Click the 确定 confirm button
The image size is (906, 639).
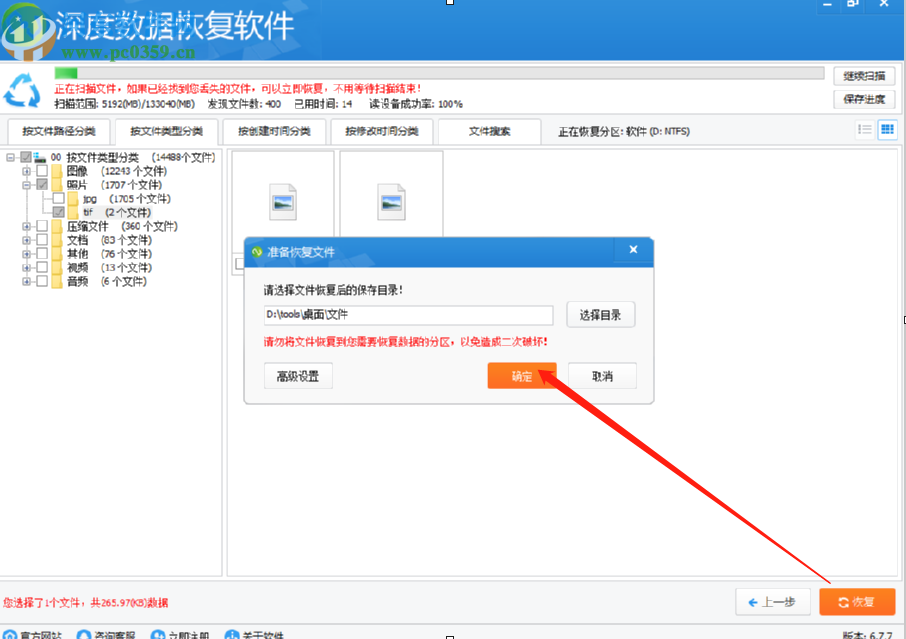pos(521,376)
